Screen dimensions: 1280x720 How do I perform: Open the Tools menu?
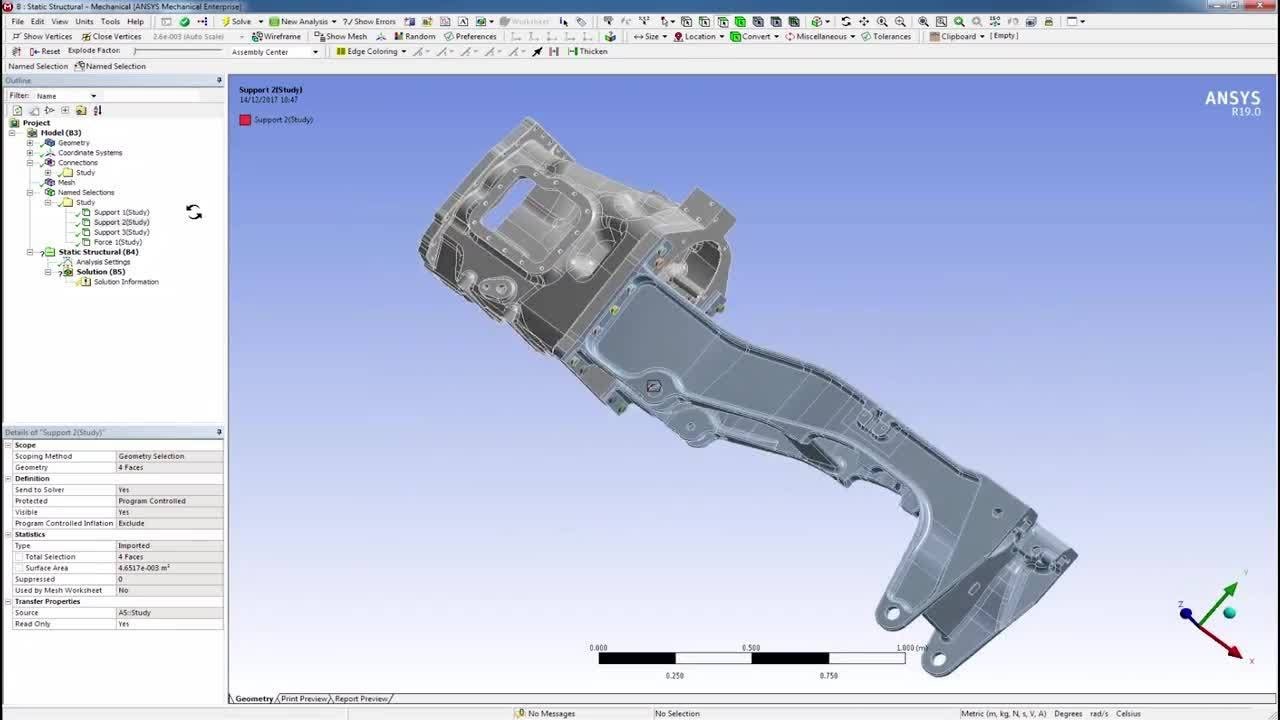click(x=110, y=21)
